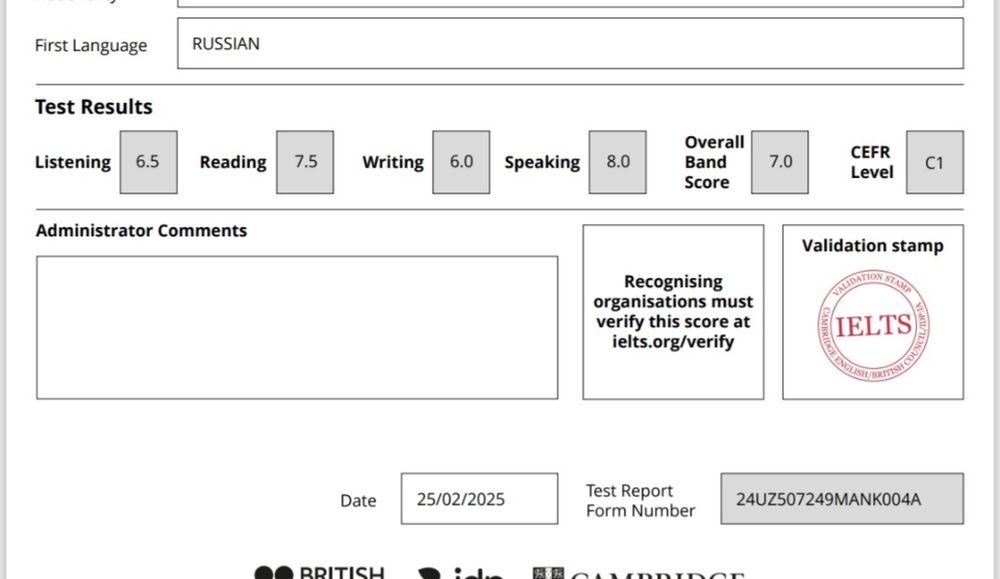Select the Writing score box showing 6.0
Viewport: 1000px width, 579px height.
461,162
